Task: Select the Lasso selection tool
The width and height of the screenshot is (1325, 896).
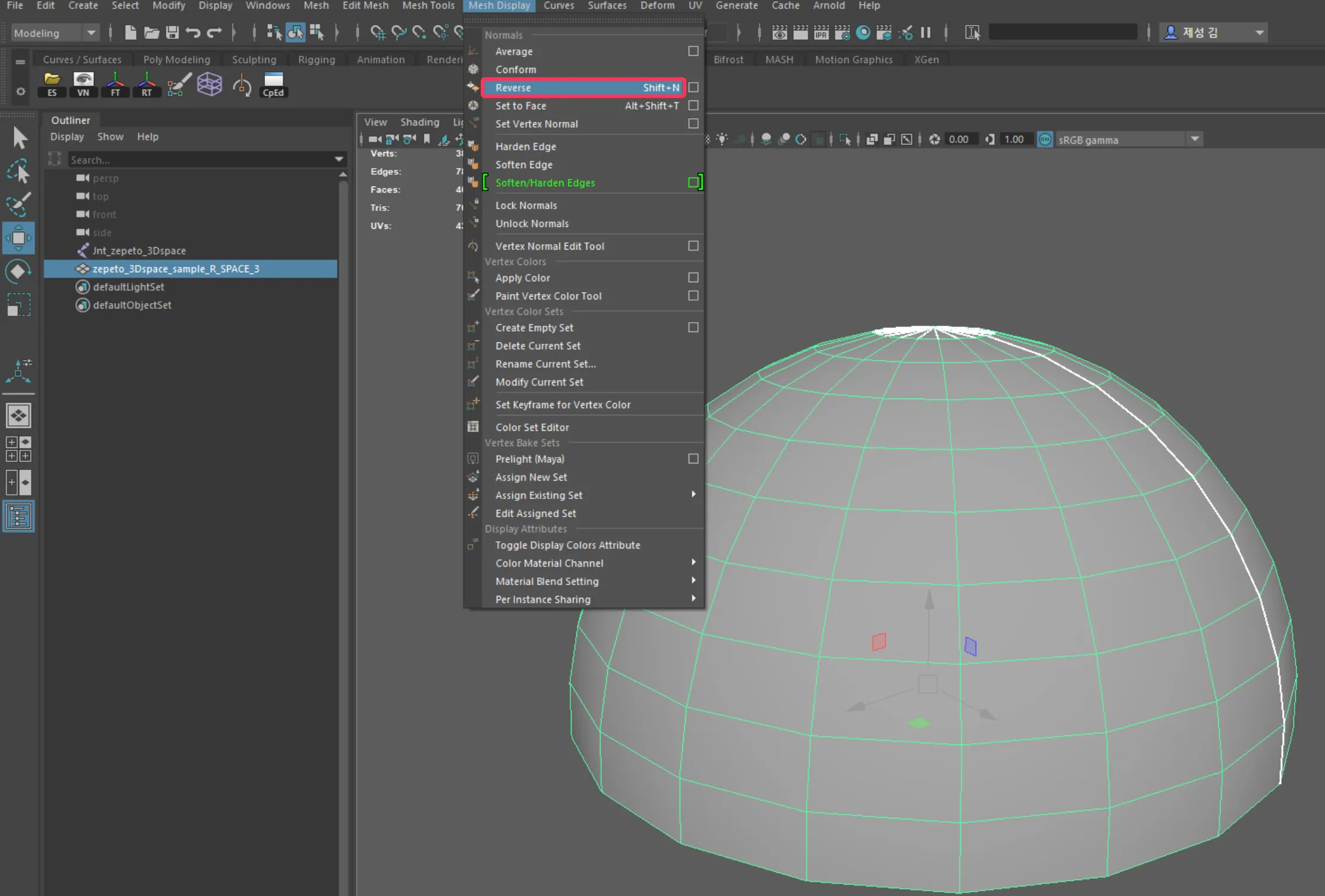Action: [18, 171]
